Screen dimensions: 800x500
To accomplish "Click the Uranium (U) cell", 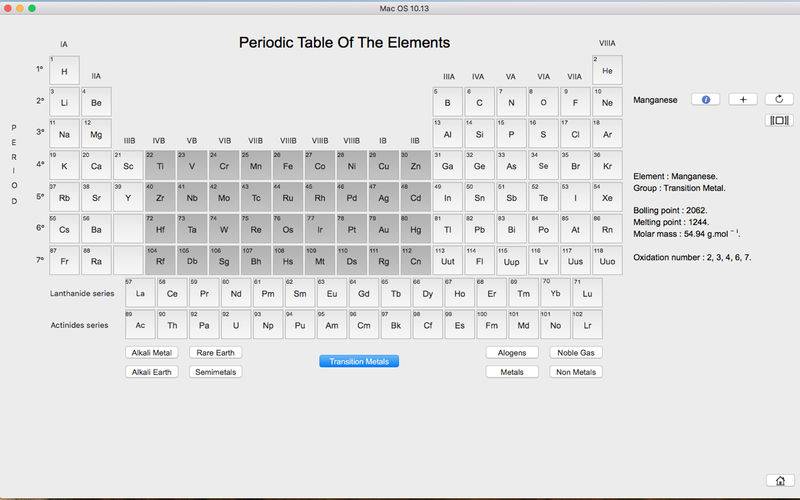I will click(236, 324).
